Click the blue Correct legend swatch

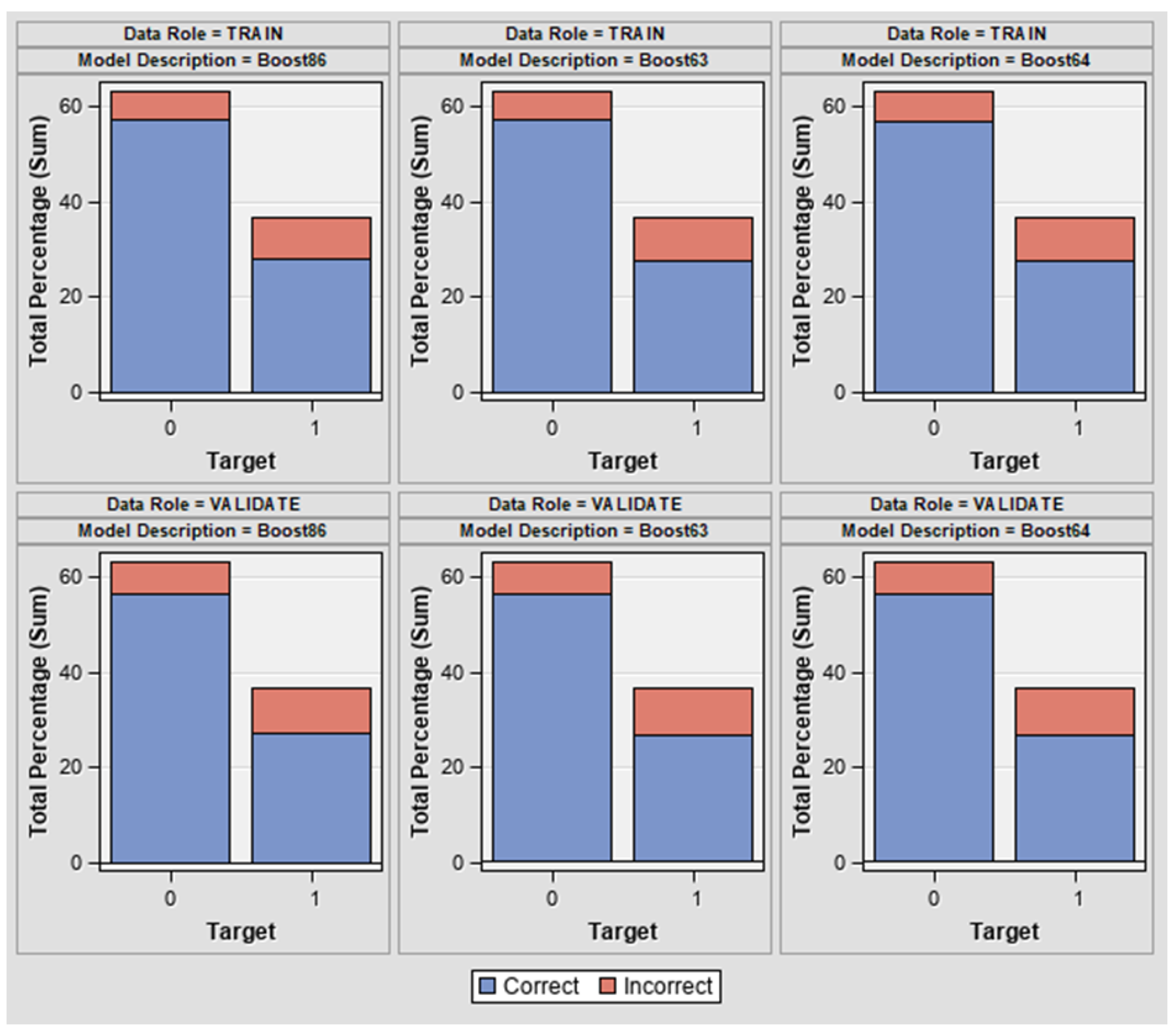(x=488, y=986)
